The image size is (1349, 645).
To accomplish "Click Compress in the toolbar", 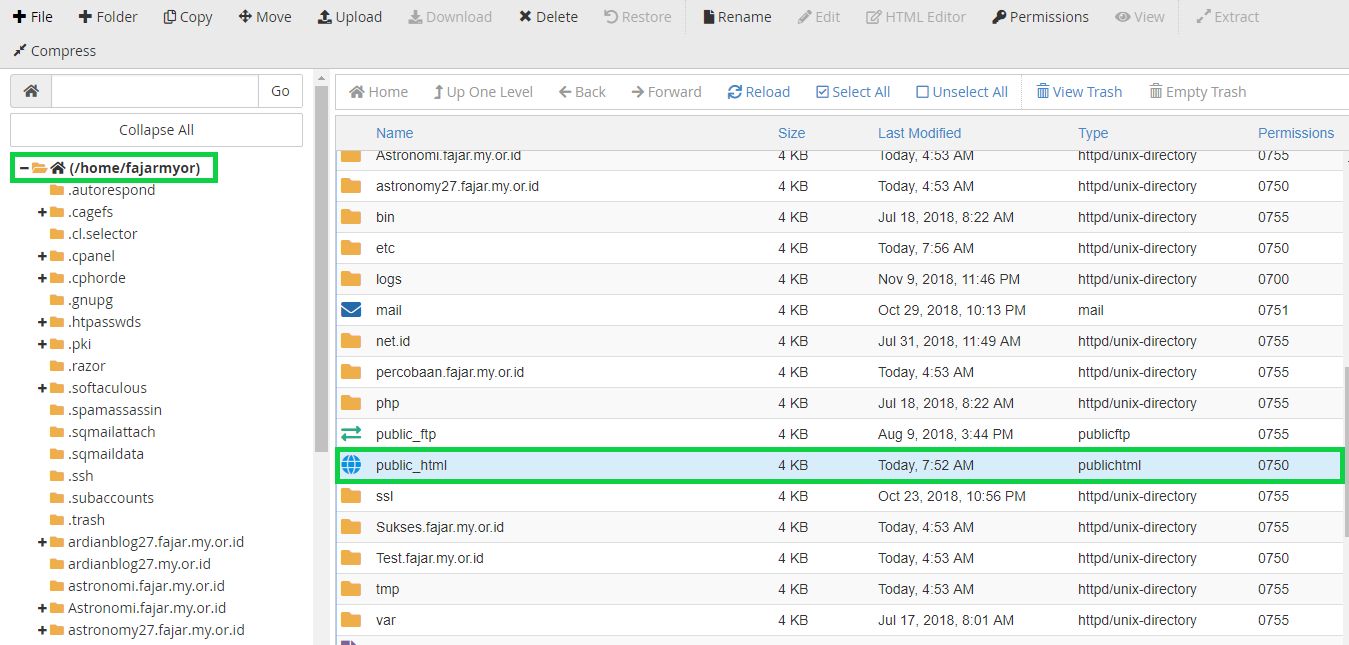I will [x=55, y=50].
